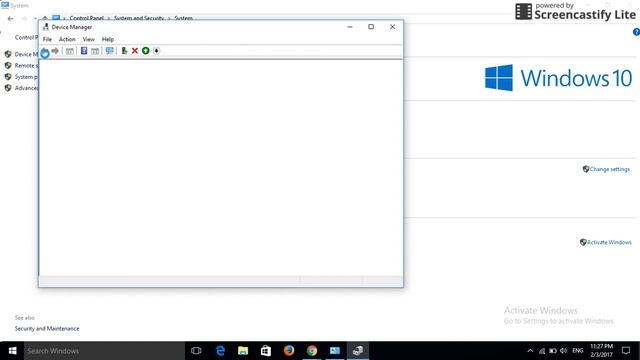Open the Windows Store taskbar icon
The width and height of the screenshot is (640, 360).
(x=266, y=351)
